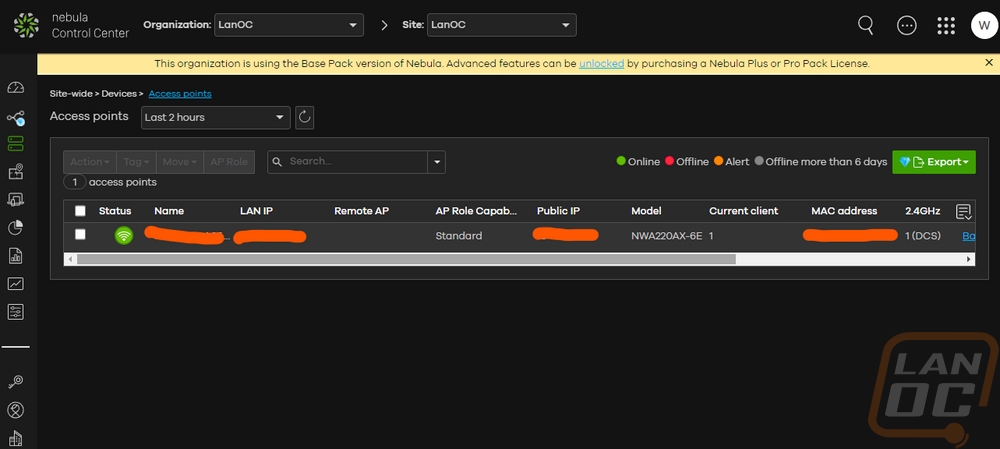Open the column settings icon in table header
Screen dimensions: 1000x449
[x=963, y=211]
